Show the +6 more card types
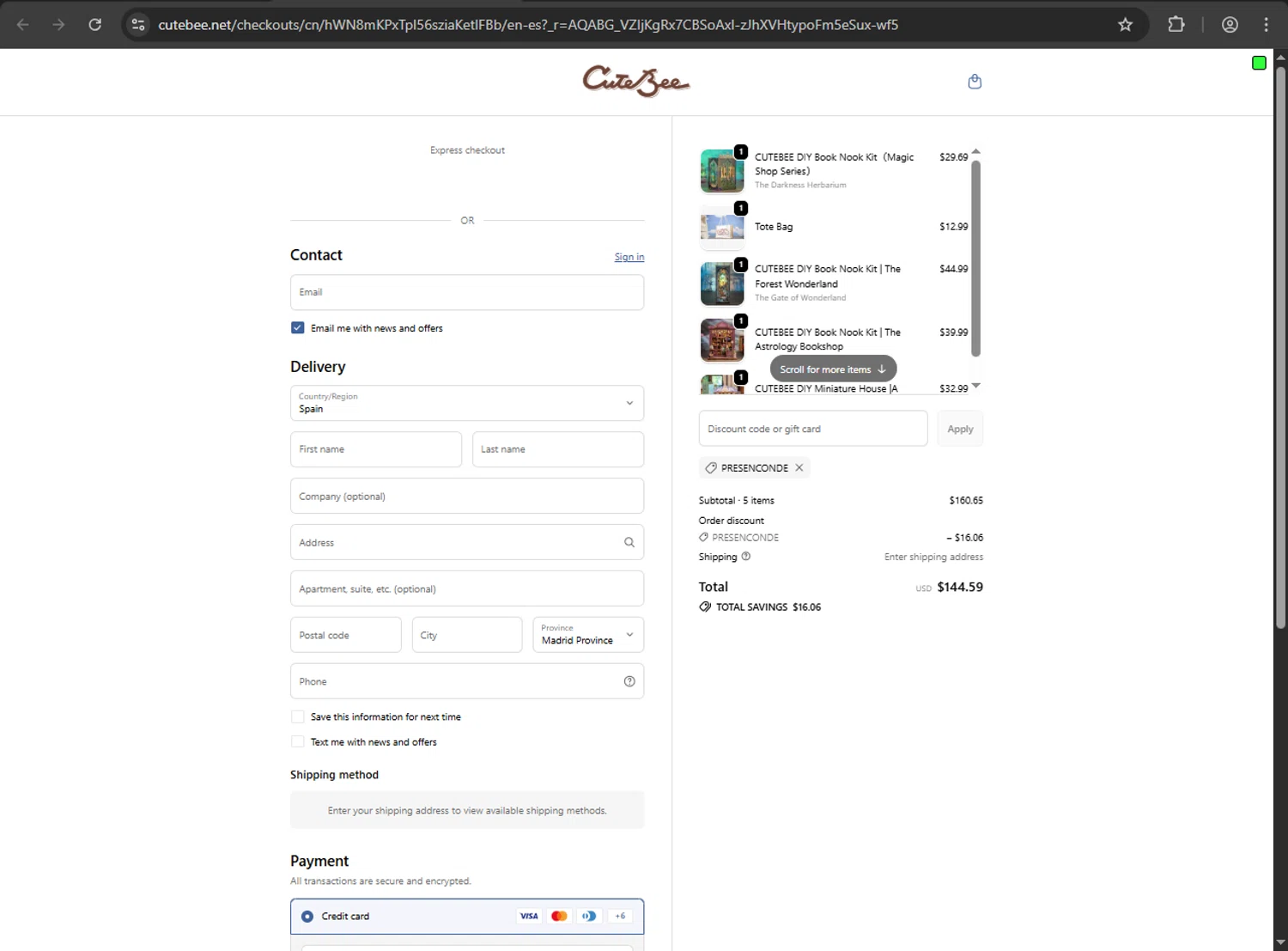The height and width of the screenshot is (951, 1288). coord(620,916)
